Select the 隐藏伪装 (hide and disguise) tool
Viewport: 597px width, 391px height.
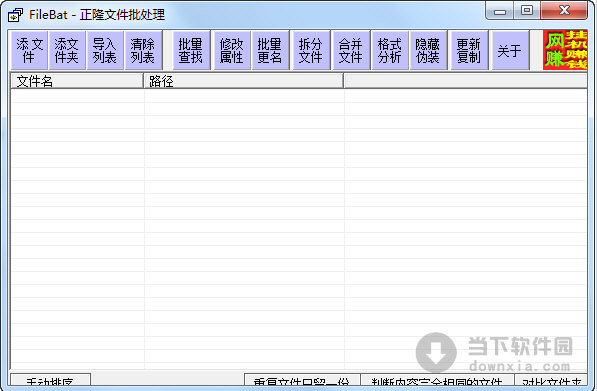(428, 50)
